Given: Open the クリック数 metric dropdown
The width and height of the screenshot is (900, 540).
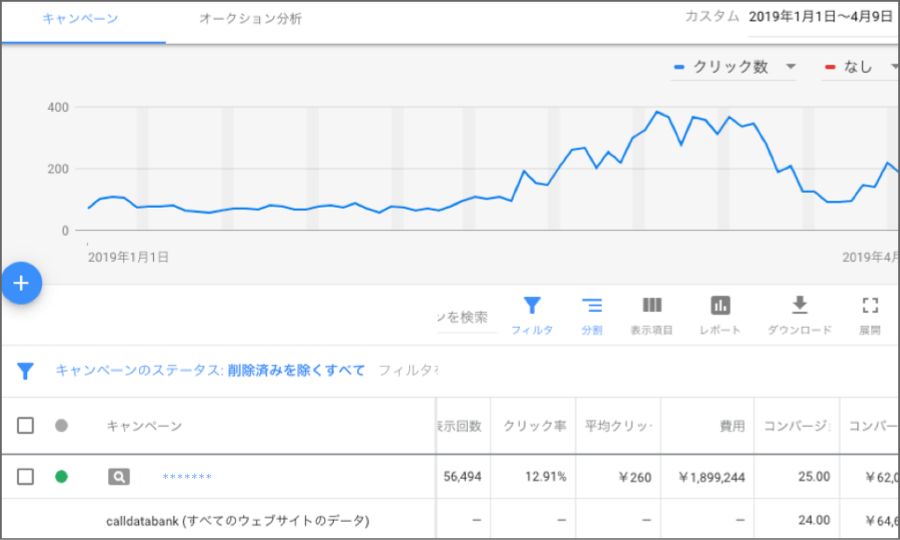Looking at the screenshot, I should pos(735,67).
